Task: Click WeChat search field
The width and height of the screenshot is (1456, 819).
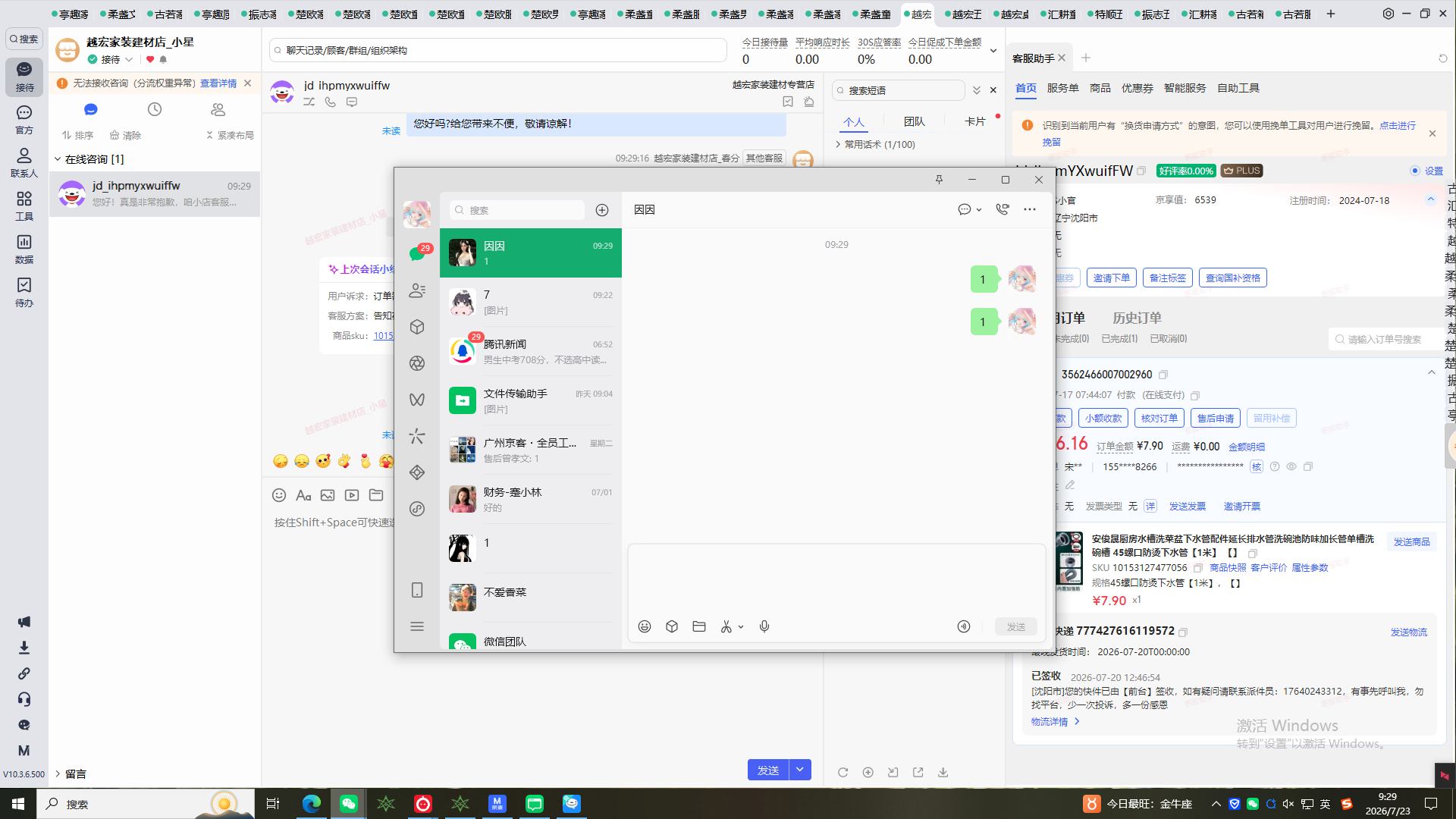Action: tap(517, 210)
